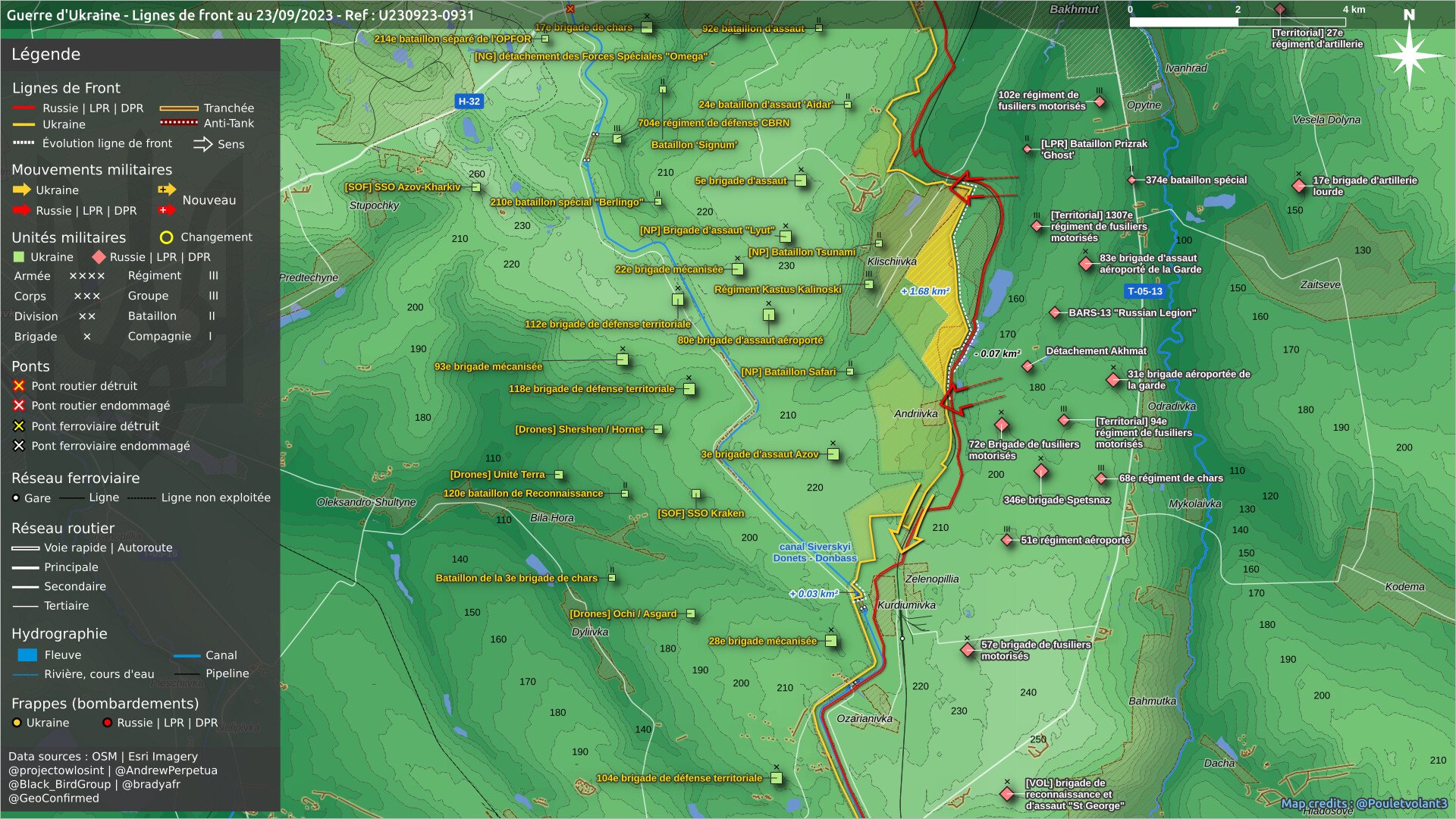Click the 72e Brigade de fusiliers diamond marker
The width and height of the screenshot is (1456, 819).
(x=1001, y=424)
